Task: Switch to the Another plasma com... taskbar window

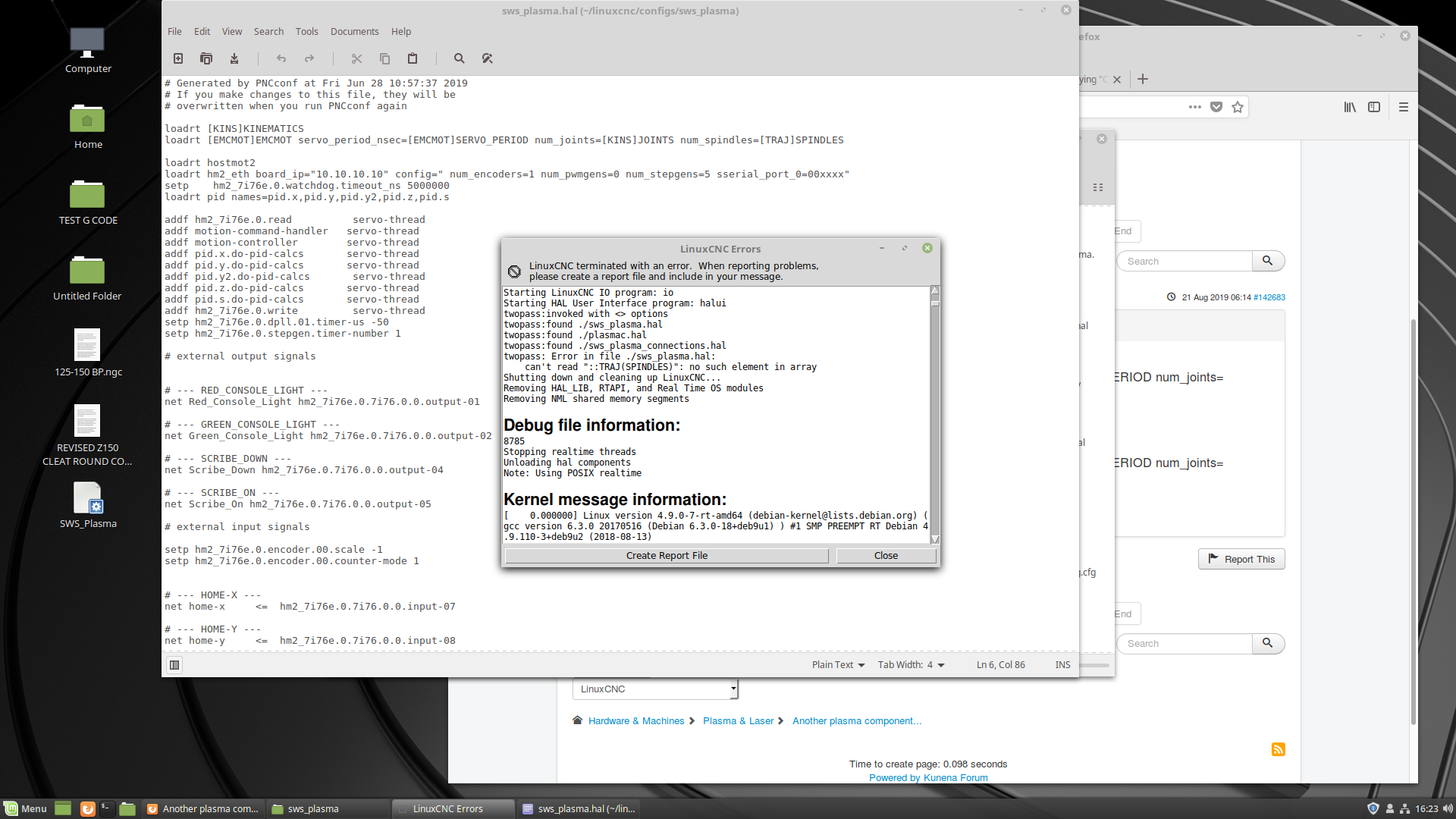Action: click(x=203, y=808)
